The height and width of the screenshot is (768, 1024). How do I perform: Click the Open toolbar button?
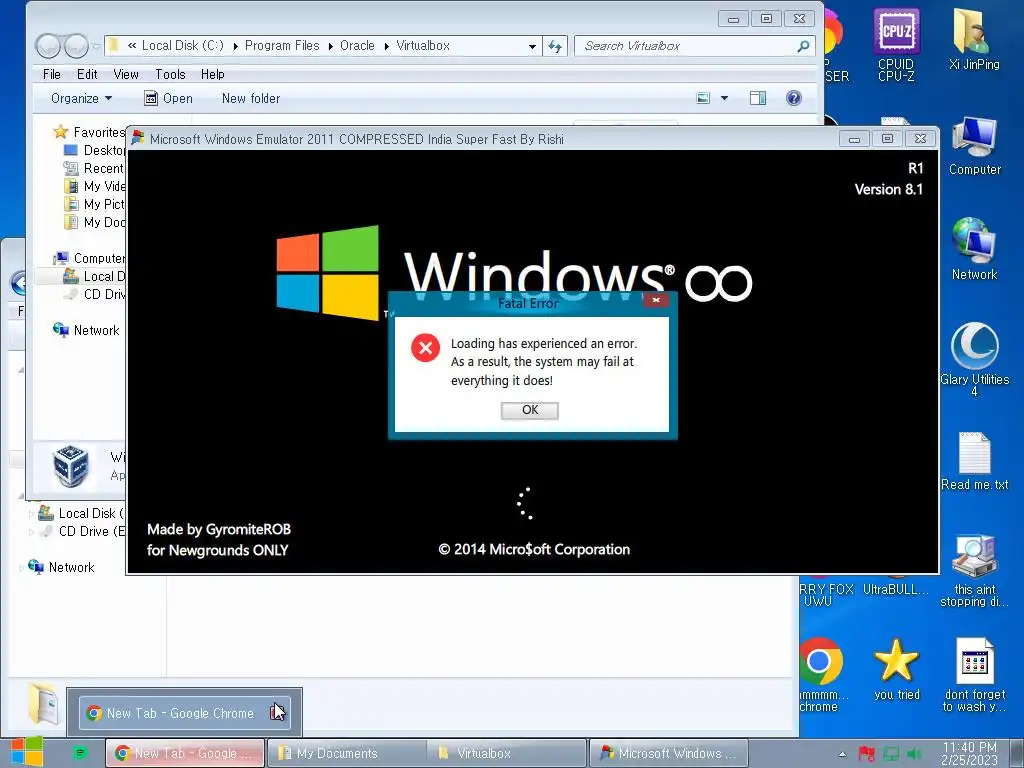(168, 99)
